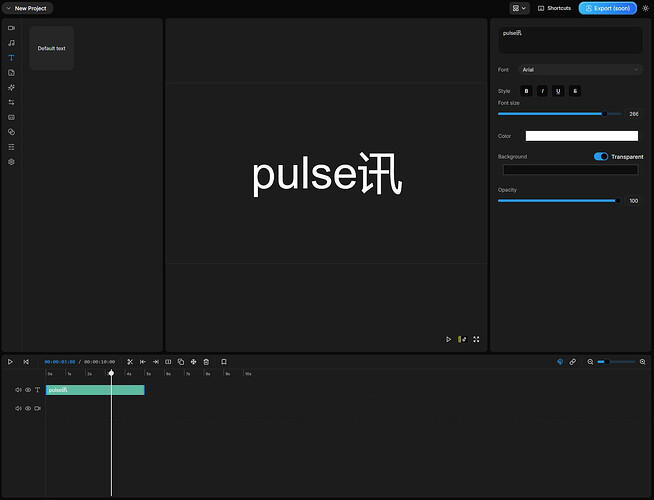The height and width of the screenshot is (500, 654).
Task: Click the scissors split tool in timeline toolbar
Action: (x=130, y=362)
